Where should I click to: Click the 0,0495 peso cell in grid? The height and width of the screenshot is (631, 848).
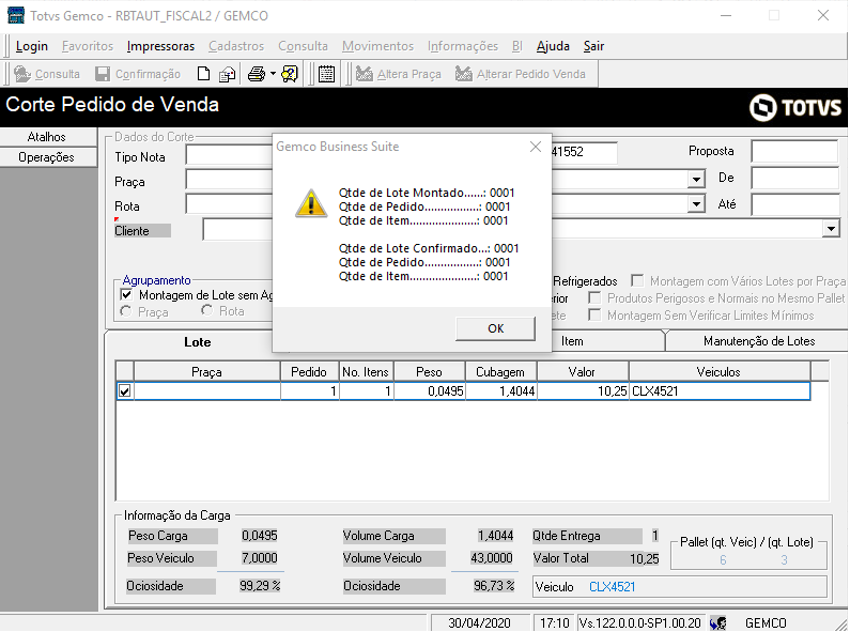pyautogui.click(x=429, y=391)
